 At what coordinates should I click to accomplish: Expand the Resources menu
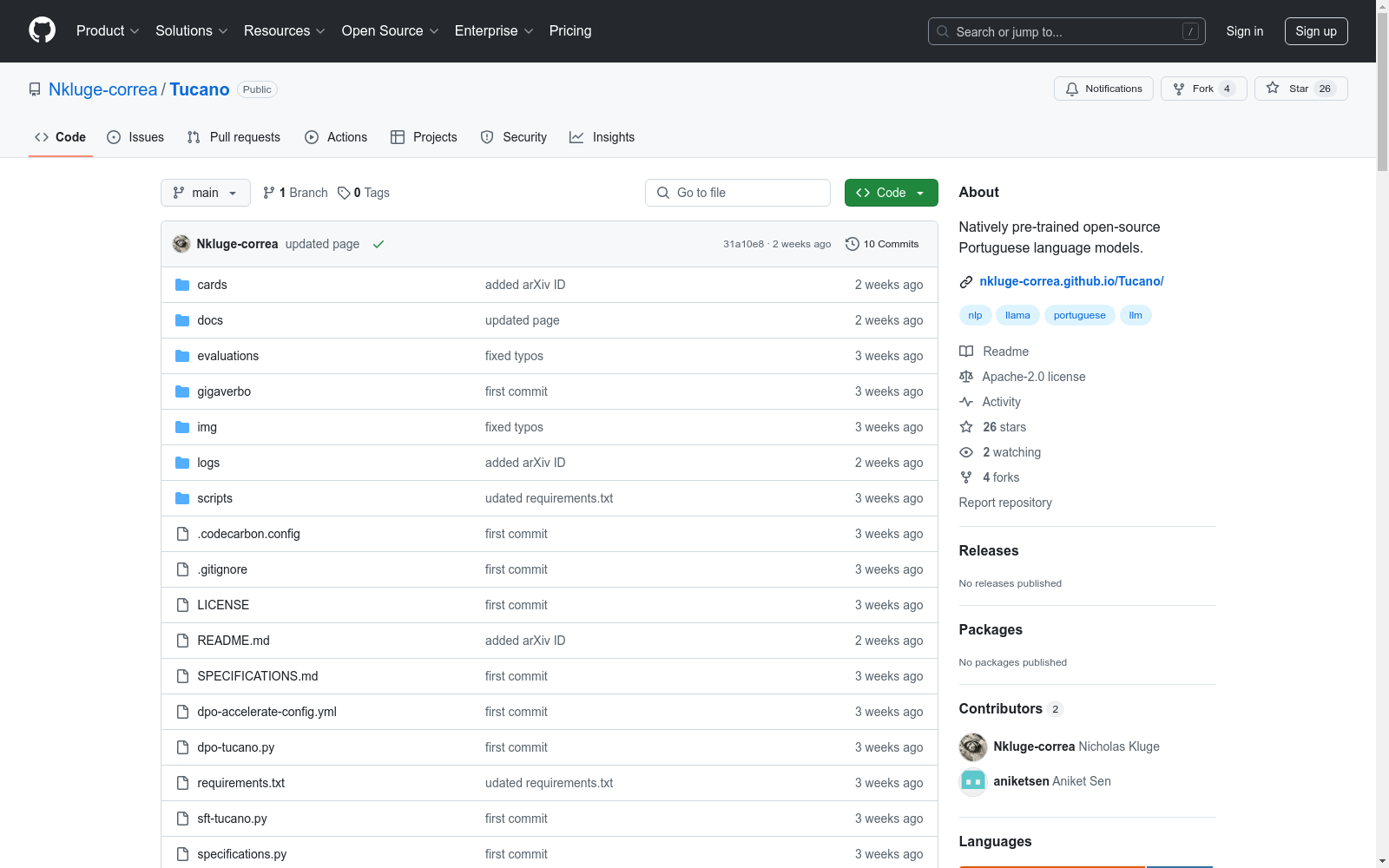(x=285, y=31)
